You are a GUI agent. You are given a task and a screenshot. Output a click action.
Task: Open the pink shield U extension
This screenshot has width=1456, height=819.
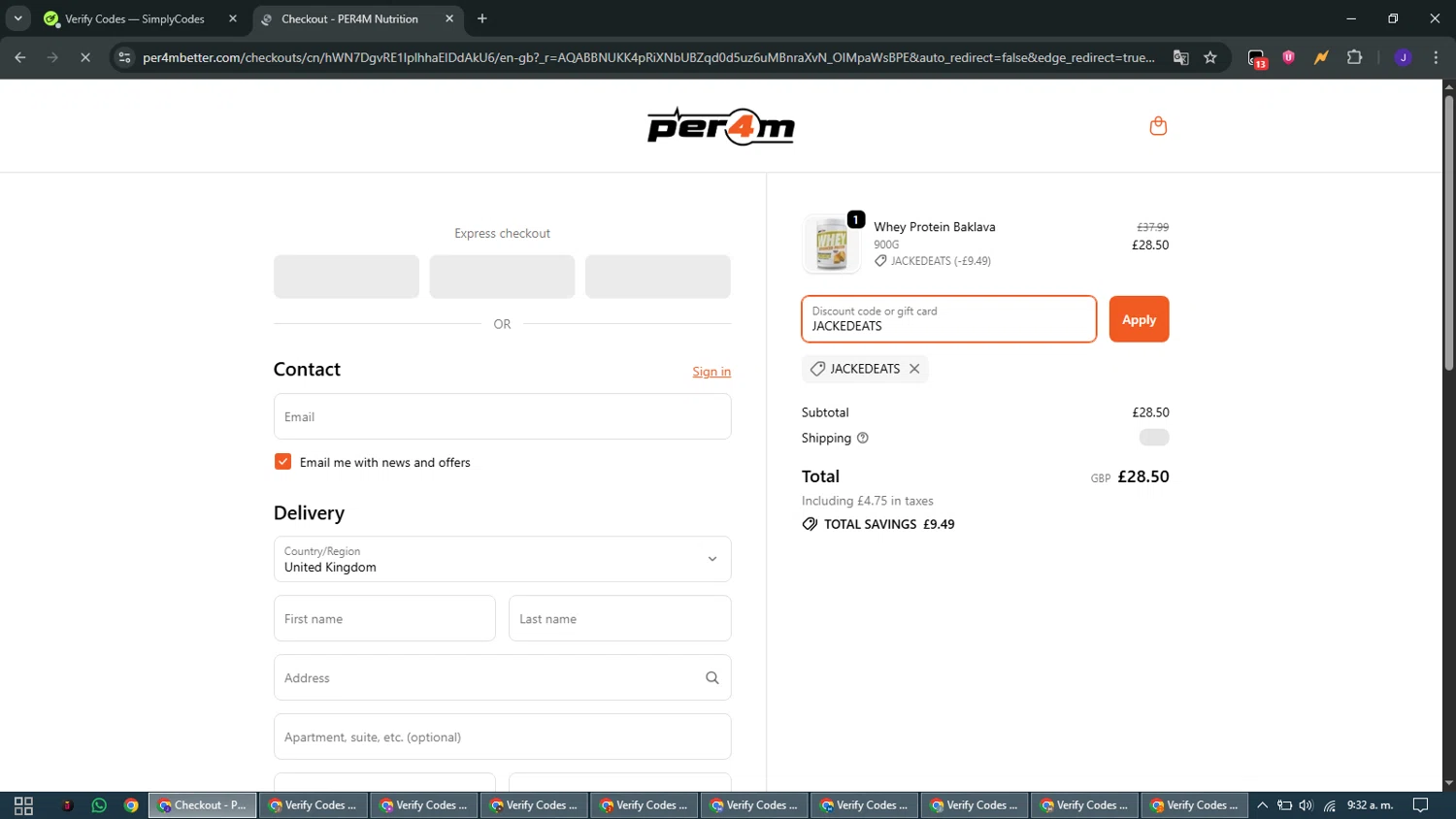tap(1289, 57)
